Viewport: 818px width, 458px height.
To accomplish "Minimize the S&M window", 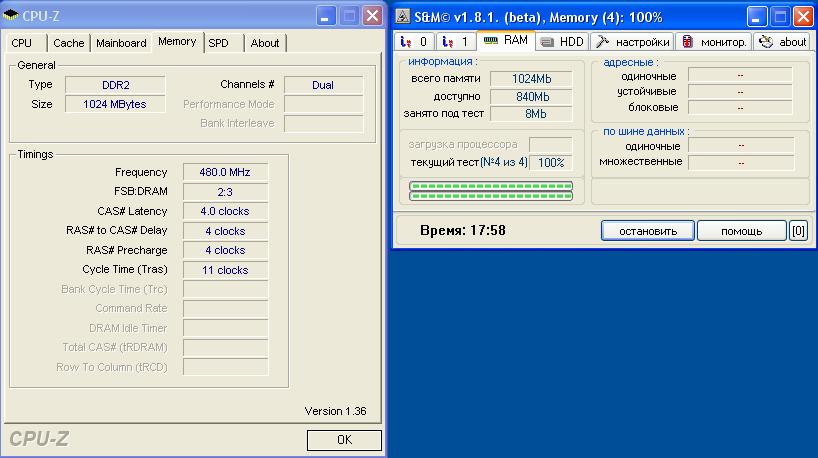I will tap(756, 17).
